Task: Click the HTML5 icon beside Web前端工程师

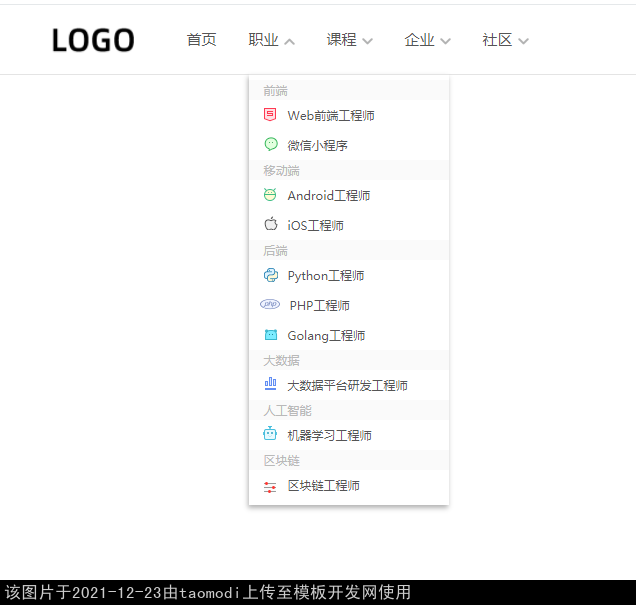Action: click(x=270, y=115)
